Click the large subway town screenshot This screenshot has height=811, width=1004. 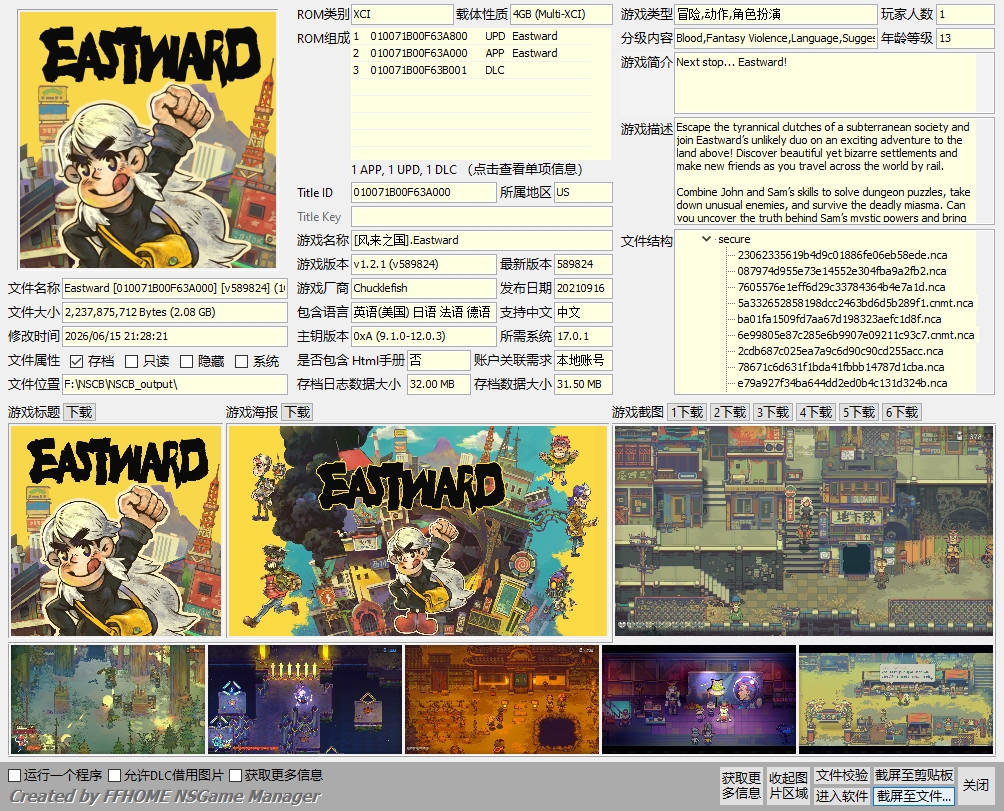(x=804, y=531)
